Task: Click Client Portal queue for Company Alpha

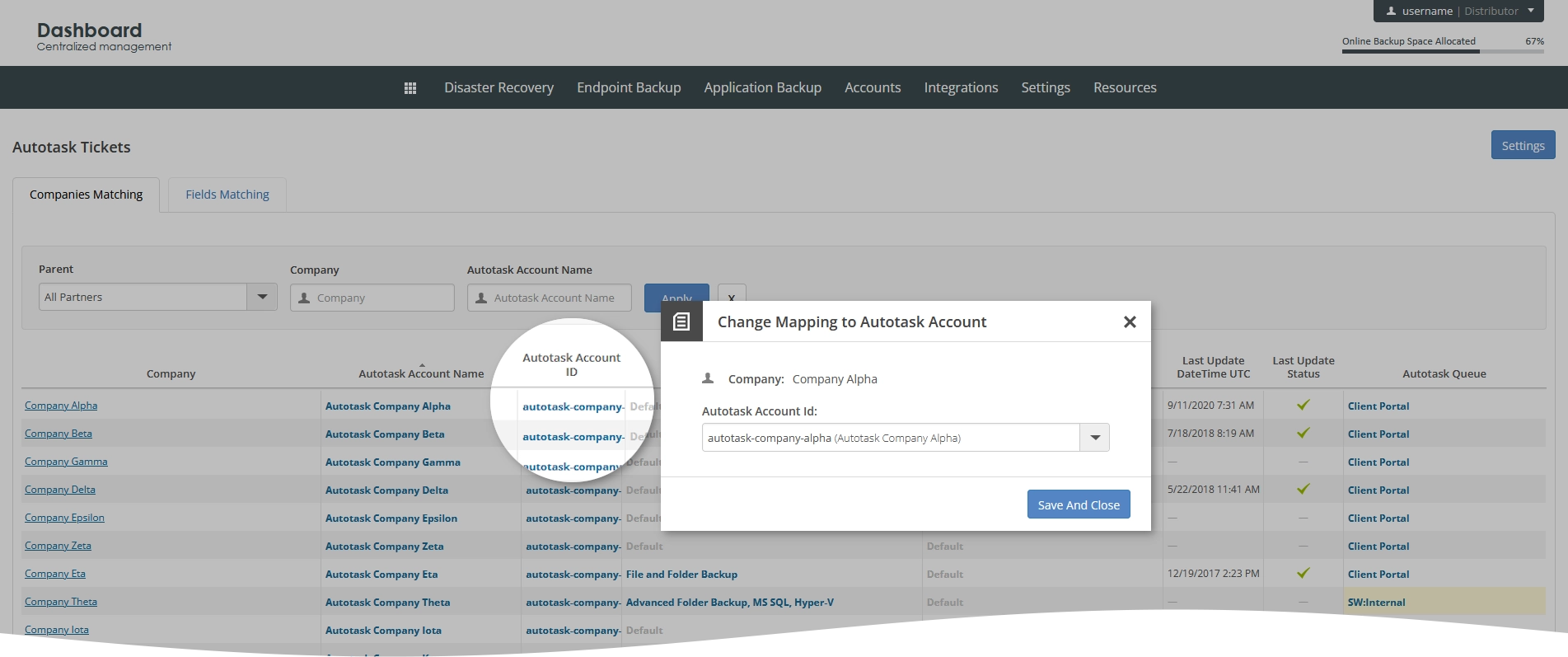Action: click(1378, 406)
